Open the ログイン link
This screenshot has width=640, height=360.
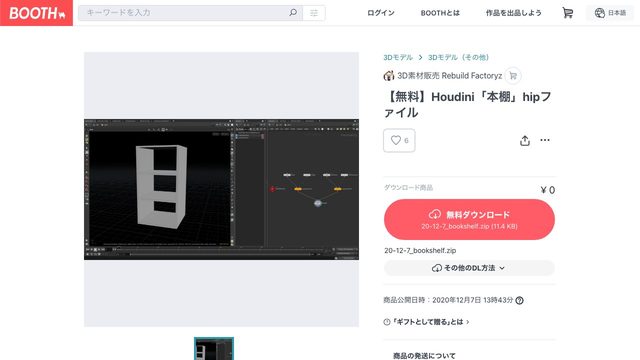click(380, 13)
